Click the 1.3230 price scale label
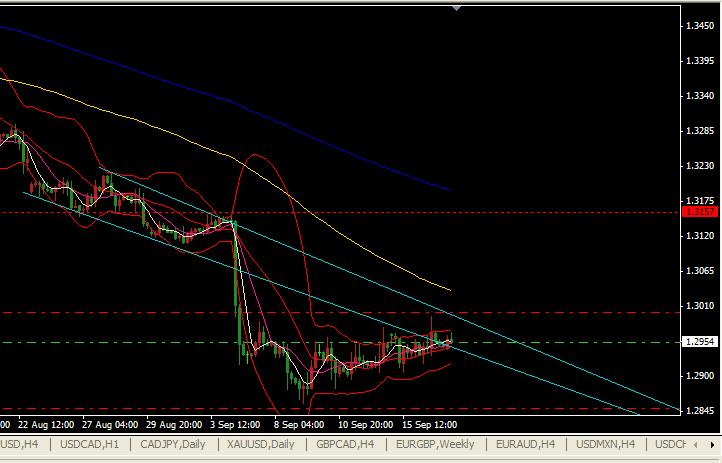Image resolution: width=722 pixels, height=463 pixels. click(700, 166)
